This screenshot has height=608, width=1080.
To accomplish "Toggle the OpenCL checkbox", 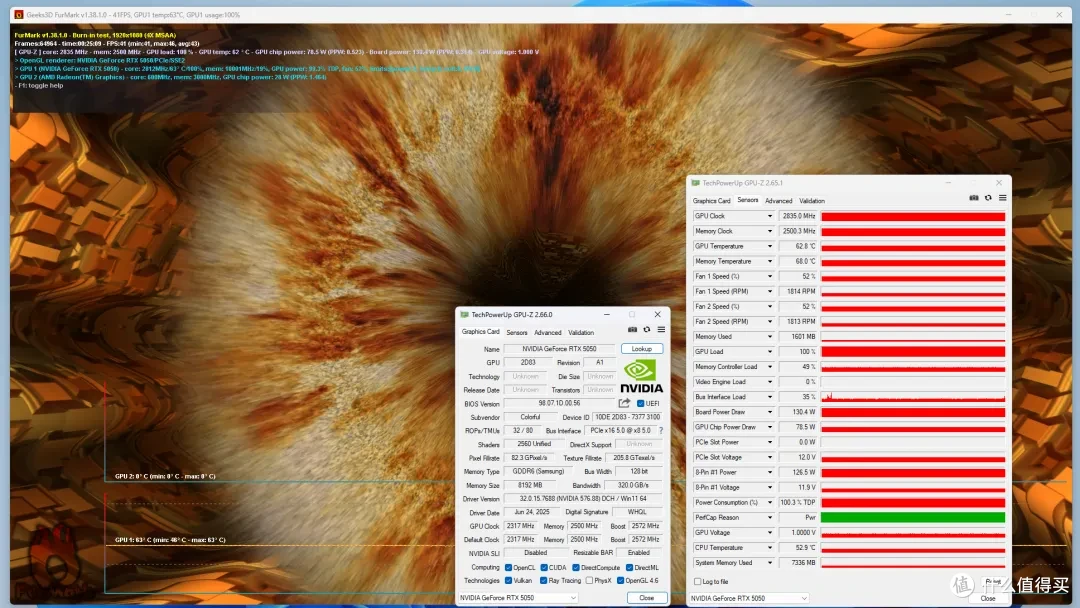I will pos(508,568).
